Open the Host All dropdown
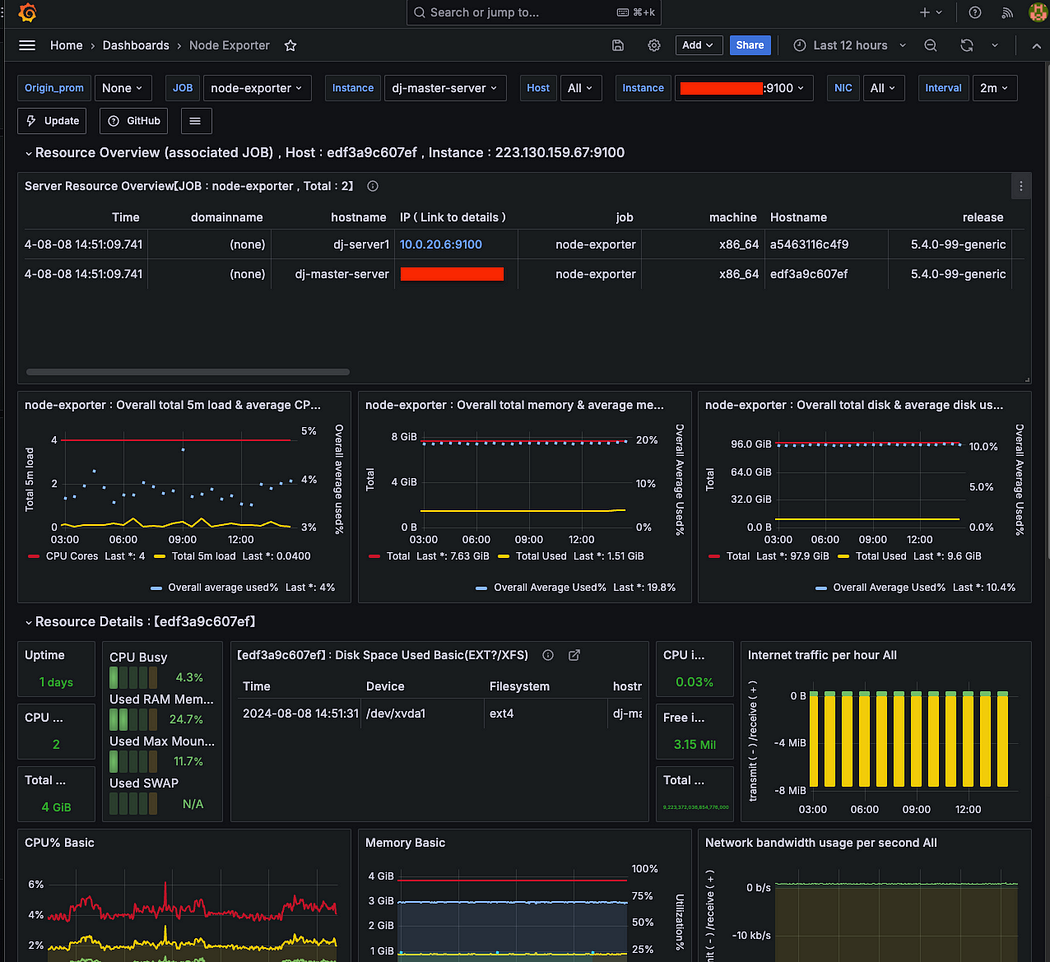This screenshot has width=1050, height=962. pyautogui.click(x=580, y=88)
